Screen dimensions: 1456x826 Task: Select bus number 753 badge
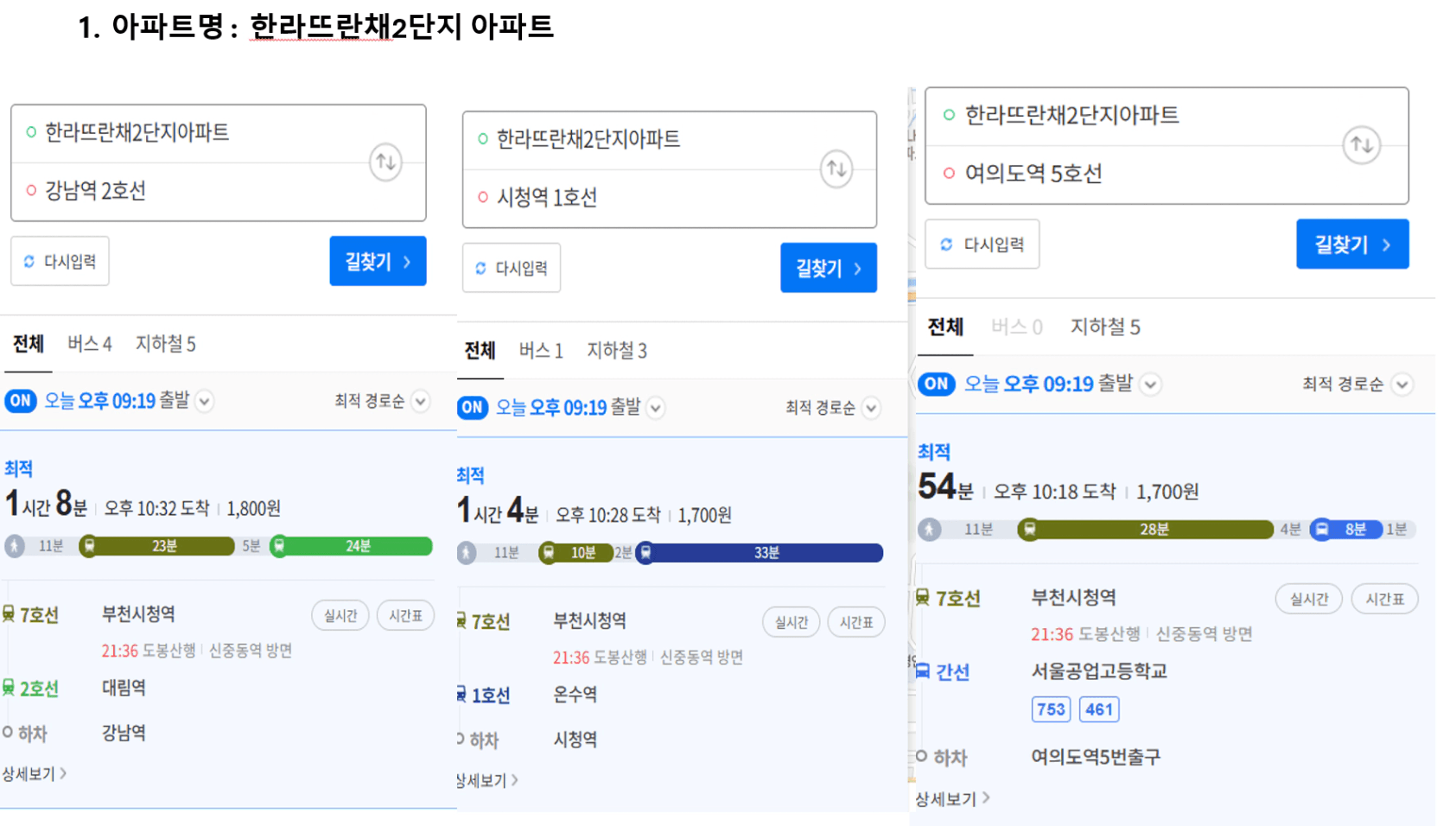(1051, 709)
